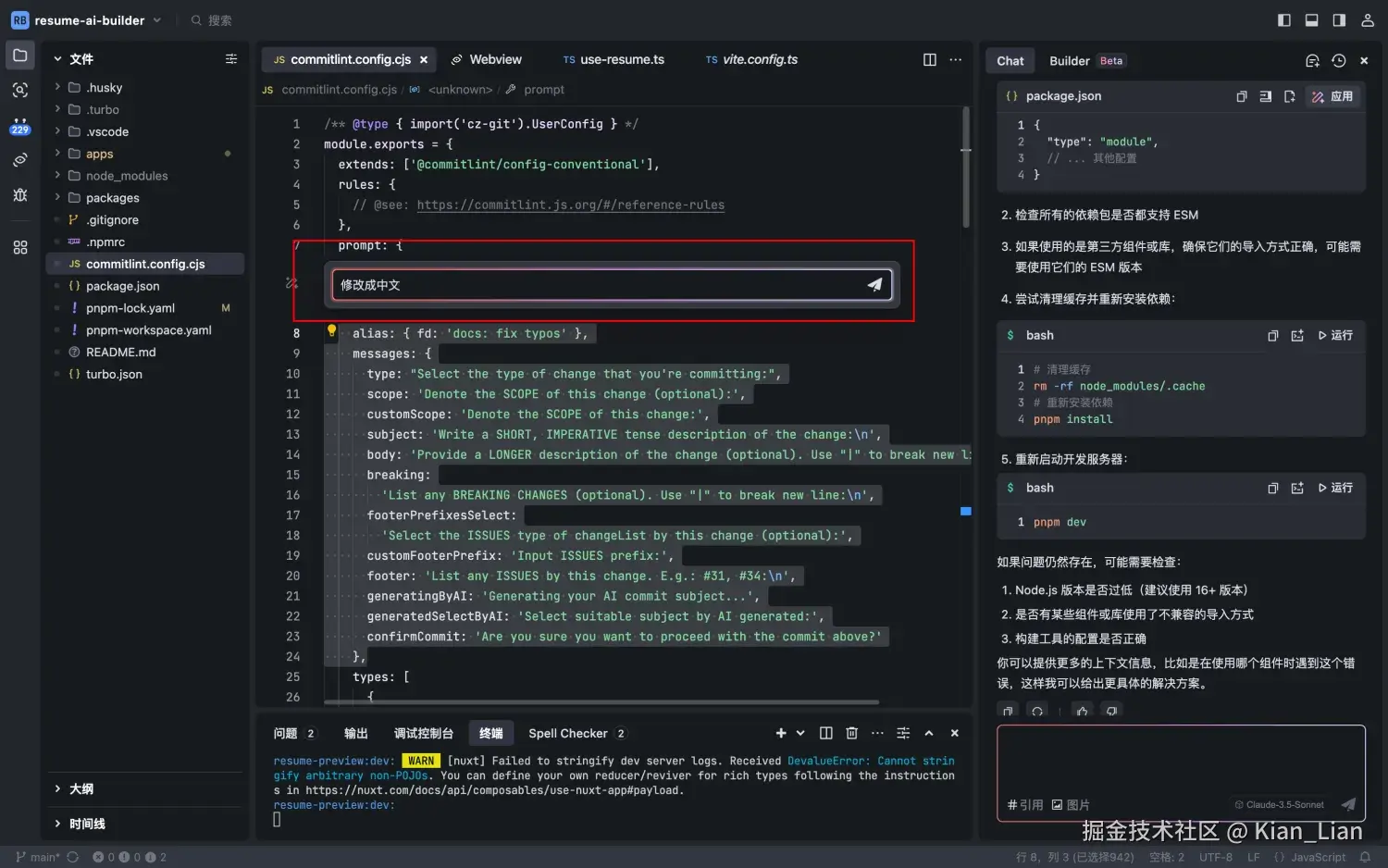Maximize the terminal panel
This screenshot has height=868, width=1388.
(929, 733)
